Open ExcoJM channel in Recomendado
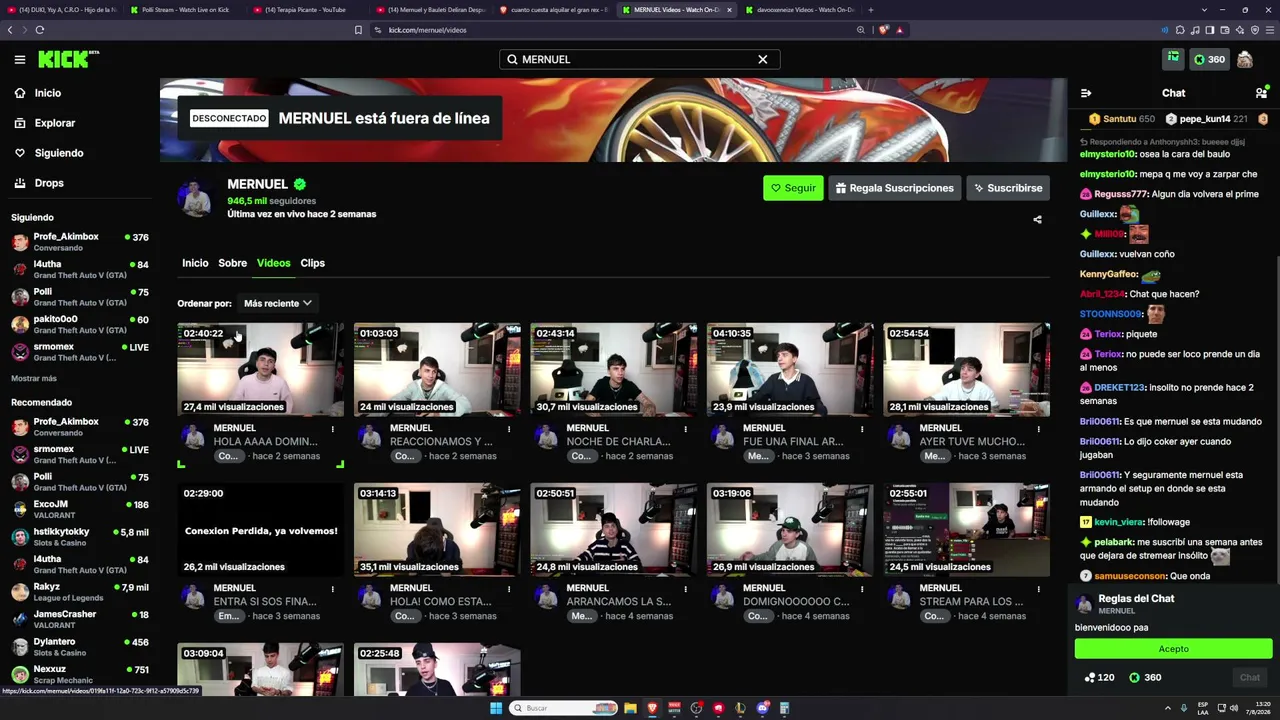 [x=80, y=510]
